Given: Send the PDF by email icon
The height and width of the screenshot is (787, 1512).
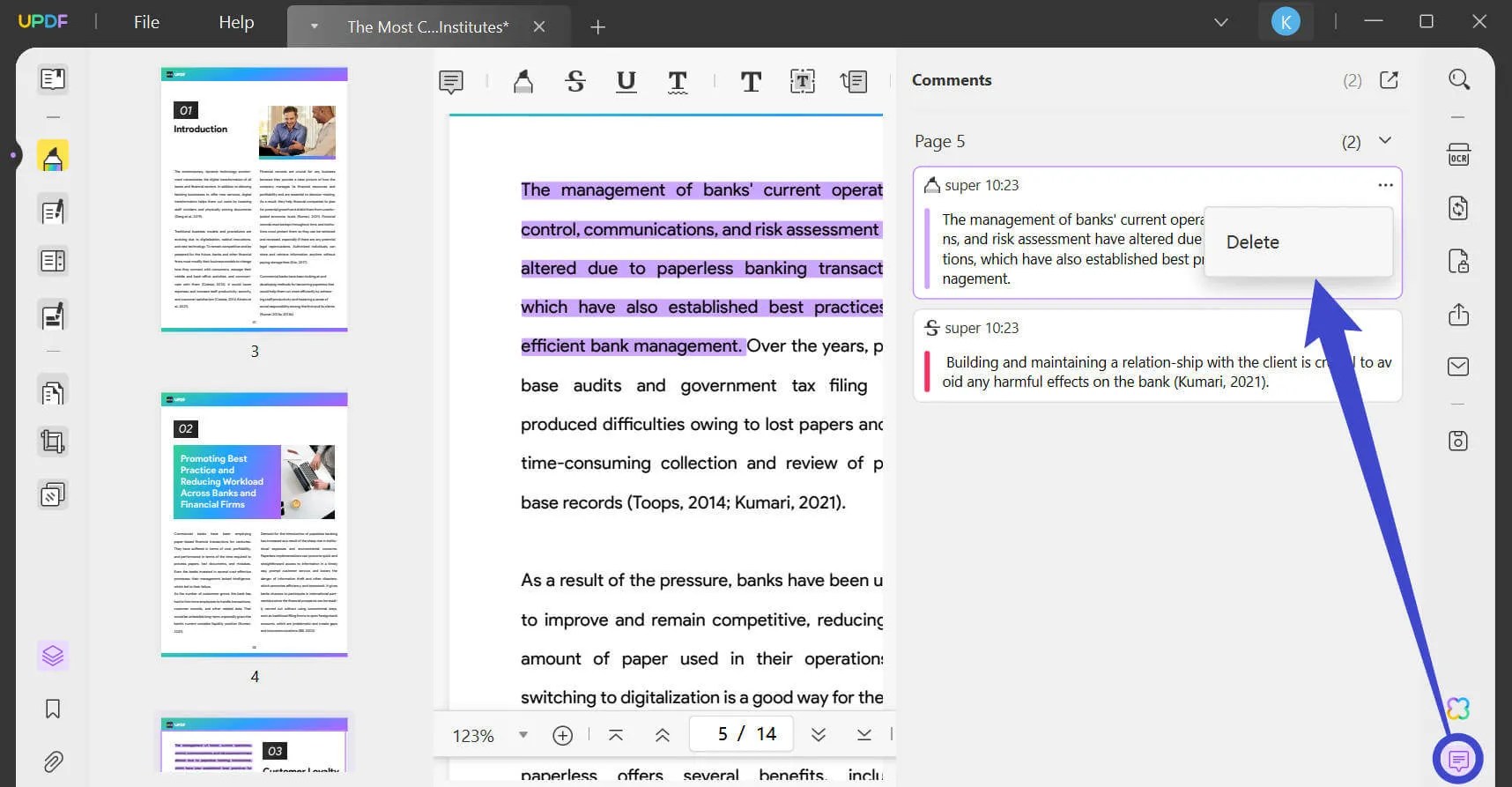Looking at the screenshot, I should coord(1459,367).
